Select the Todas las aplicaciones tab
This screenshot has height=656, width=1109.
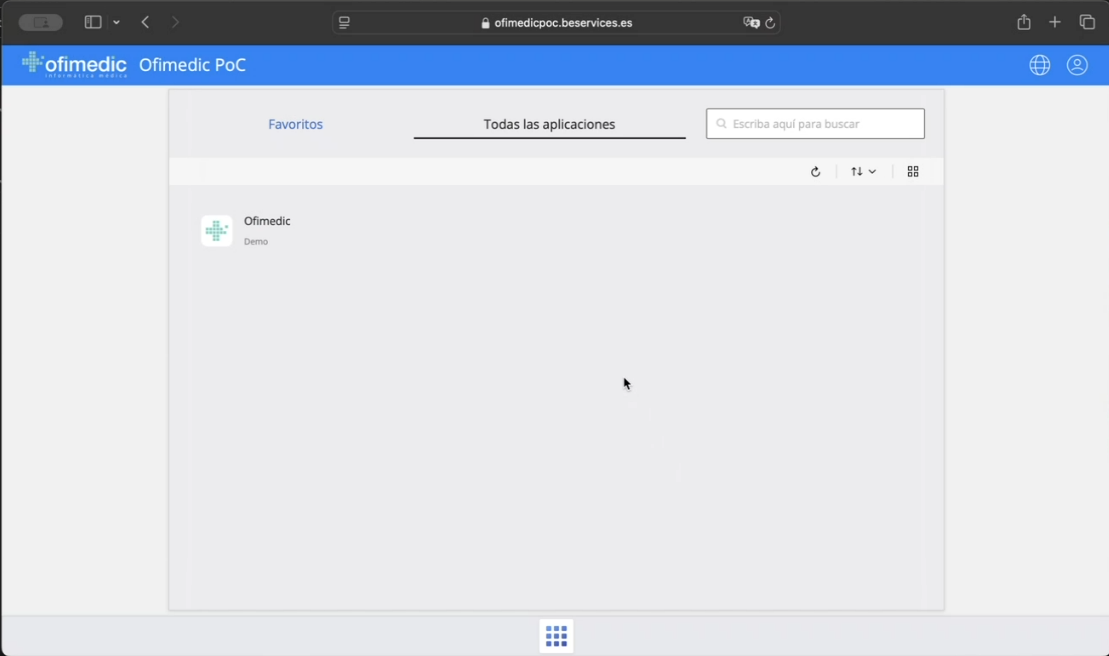[549, 124]
